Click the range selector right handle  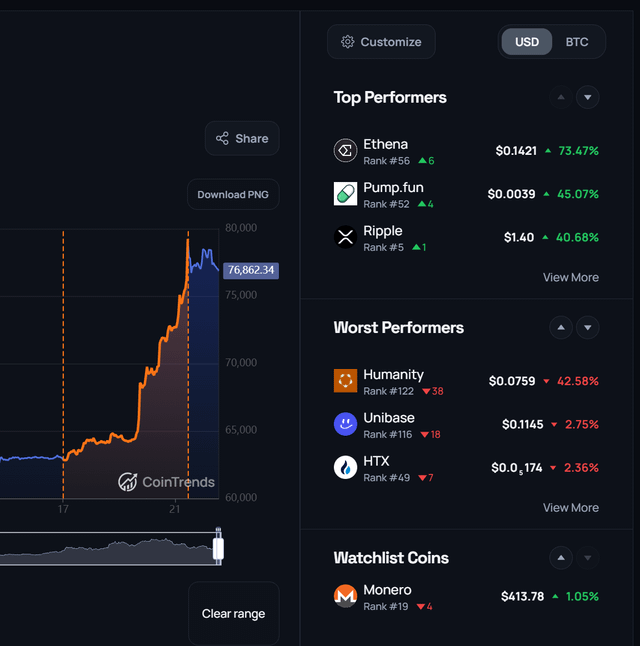pos(218,547)
